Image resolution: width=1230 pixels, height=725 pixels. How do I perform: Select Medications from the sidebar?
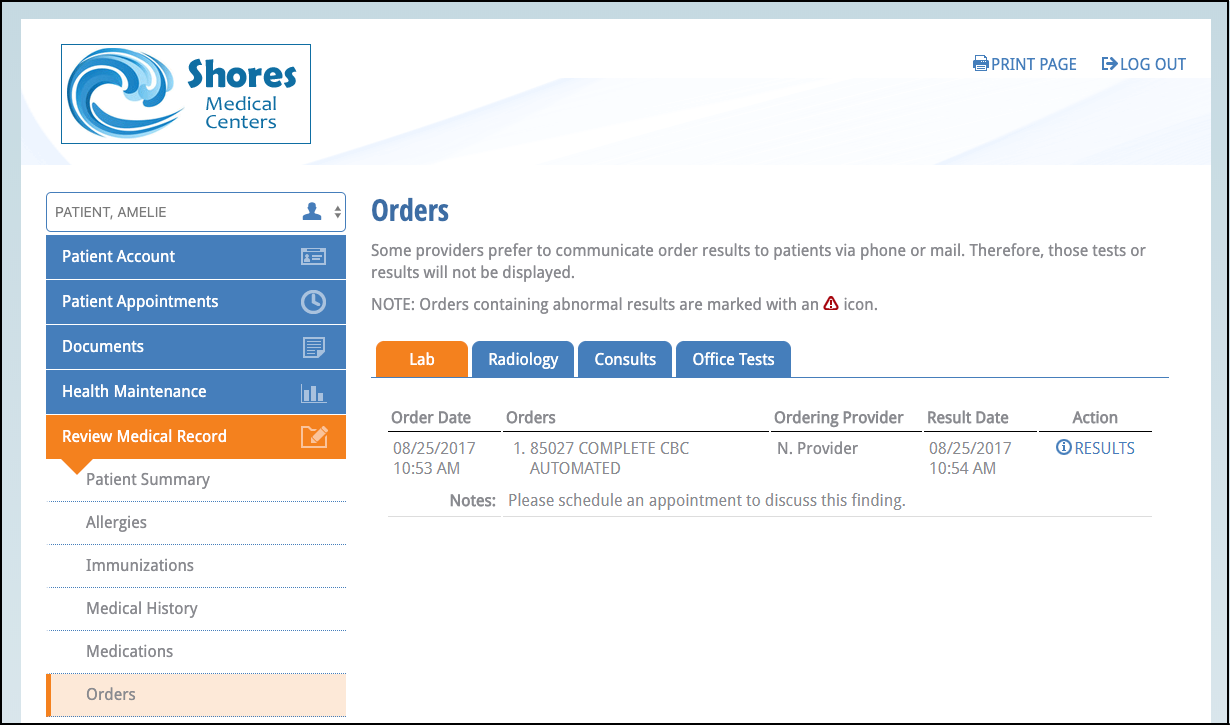click(128, 650)
